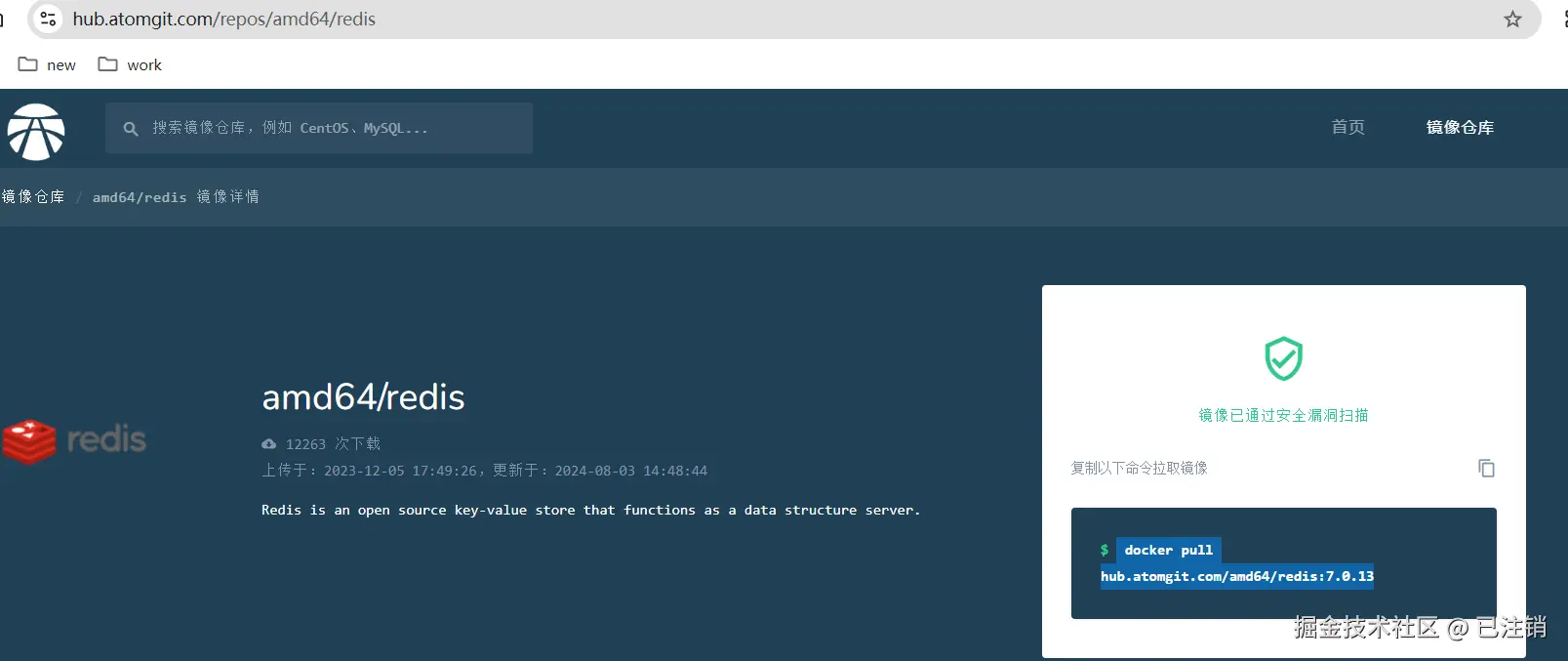Open the 'work' bookmarks folder
The width and height of the screenshot is (1568, 661).
tap(130, 64)
